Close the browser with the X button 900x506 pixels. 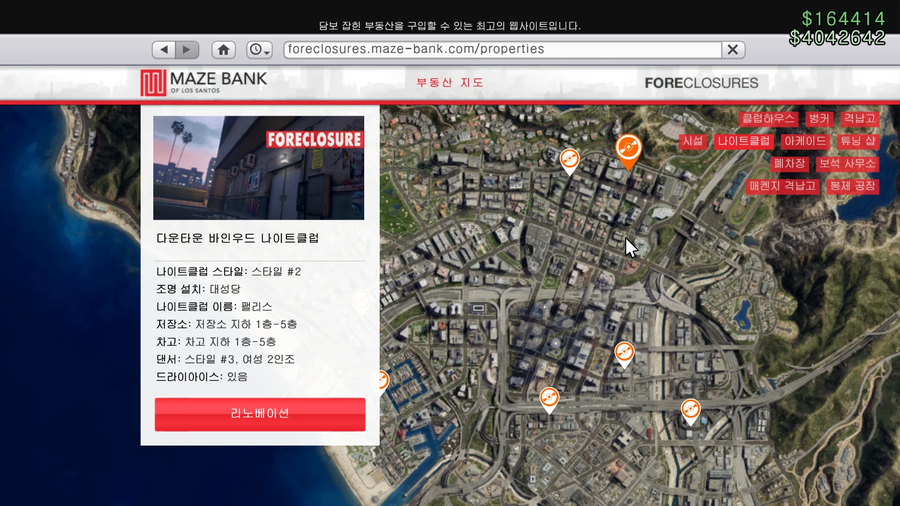(x=733, y=49)
